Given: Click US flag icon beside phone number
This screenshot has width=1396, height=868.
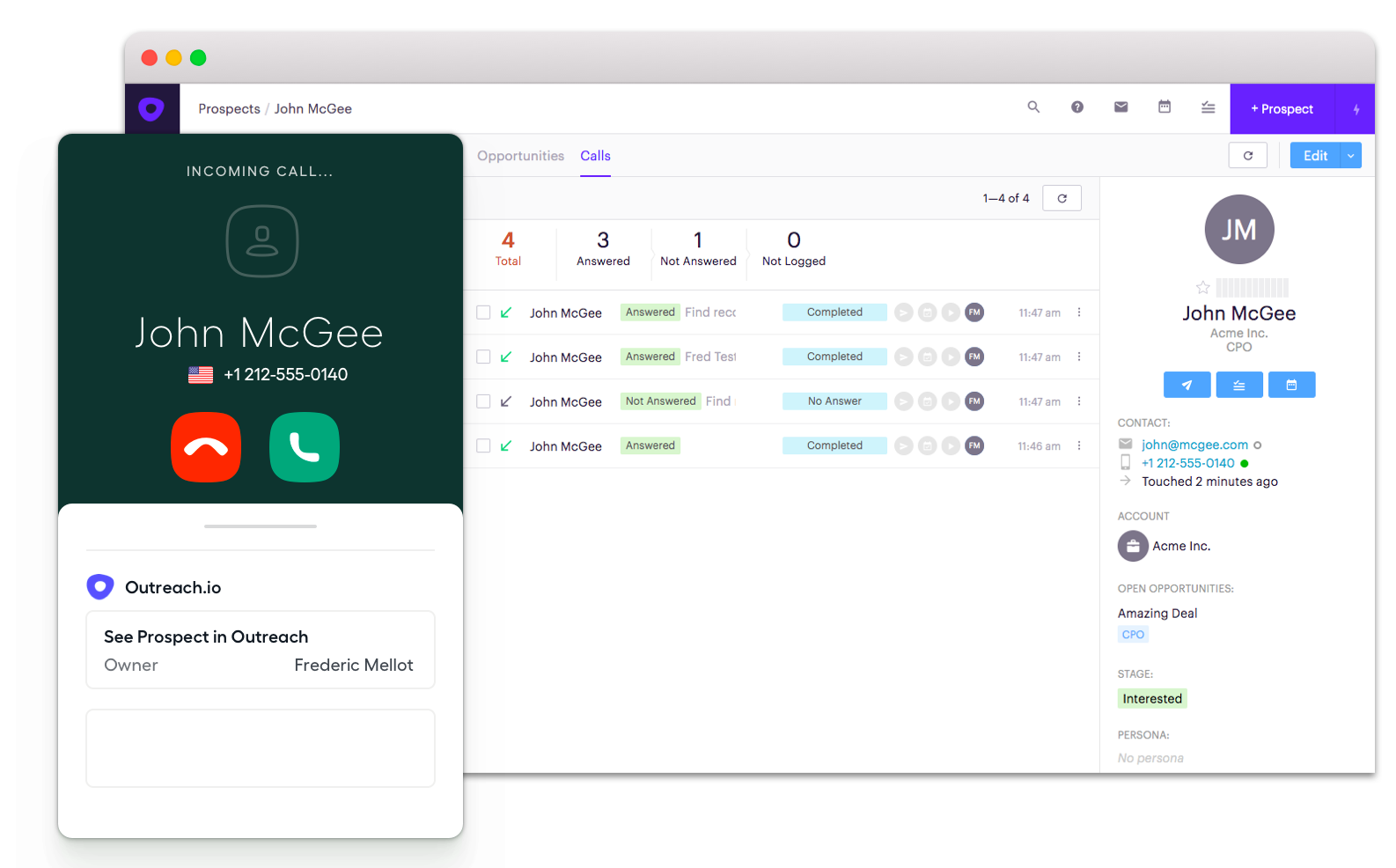Looking at the screenshot, I should click(x=201, y=375).
